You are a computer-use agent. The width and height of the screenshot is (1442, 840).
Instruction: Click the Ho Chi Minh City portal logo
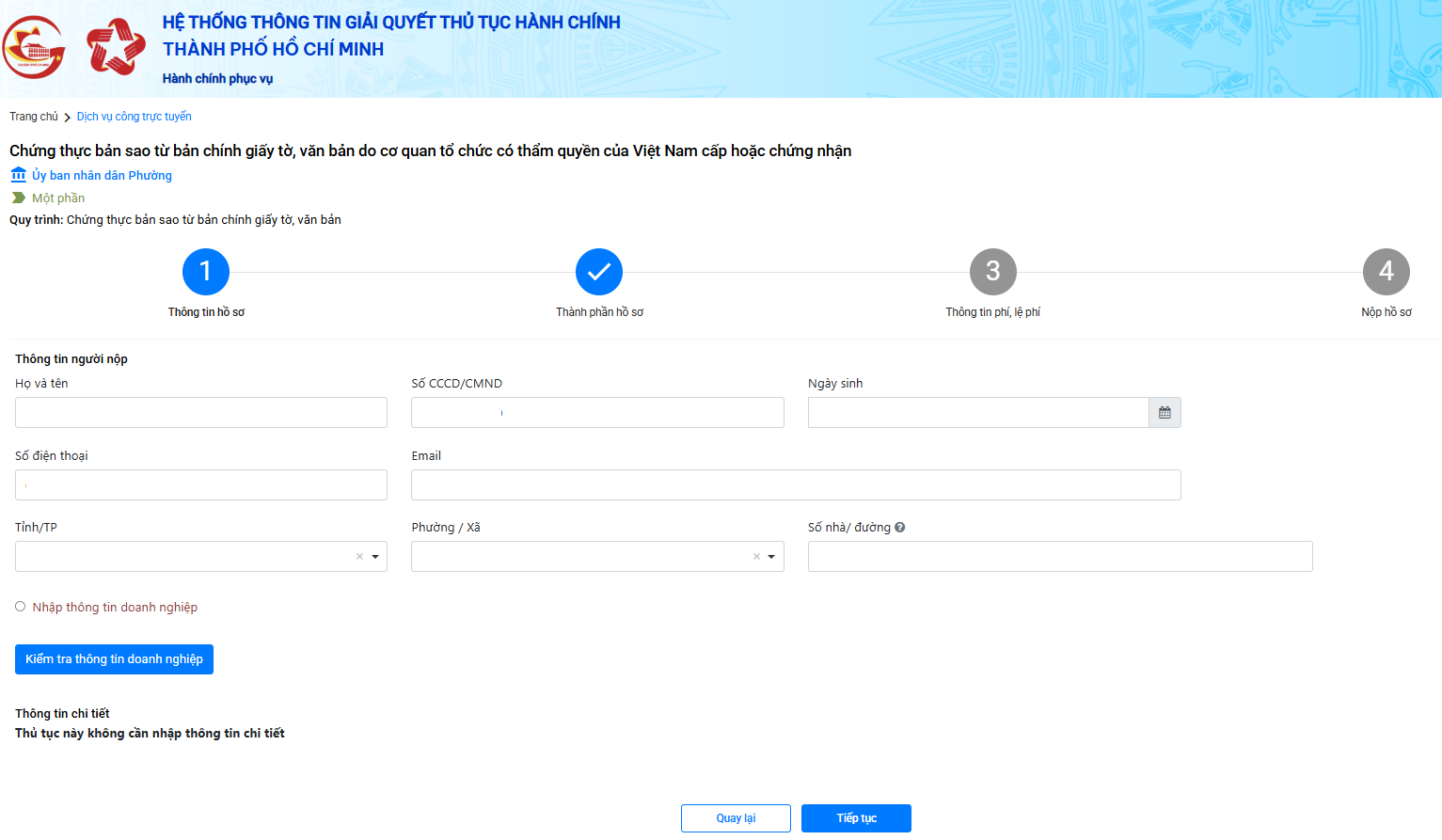[34, 47]
